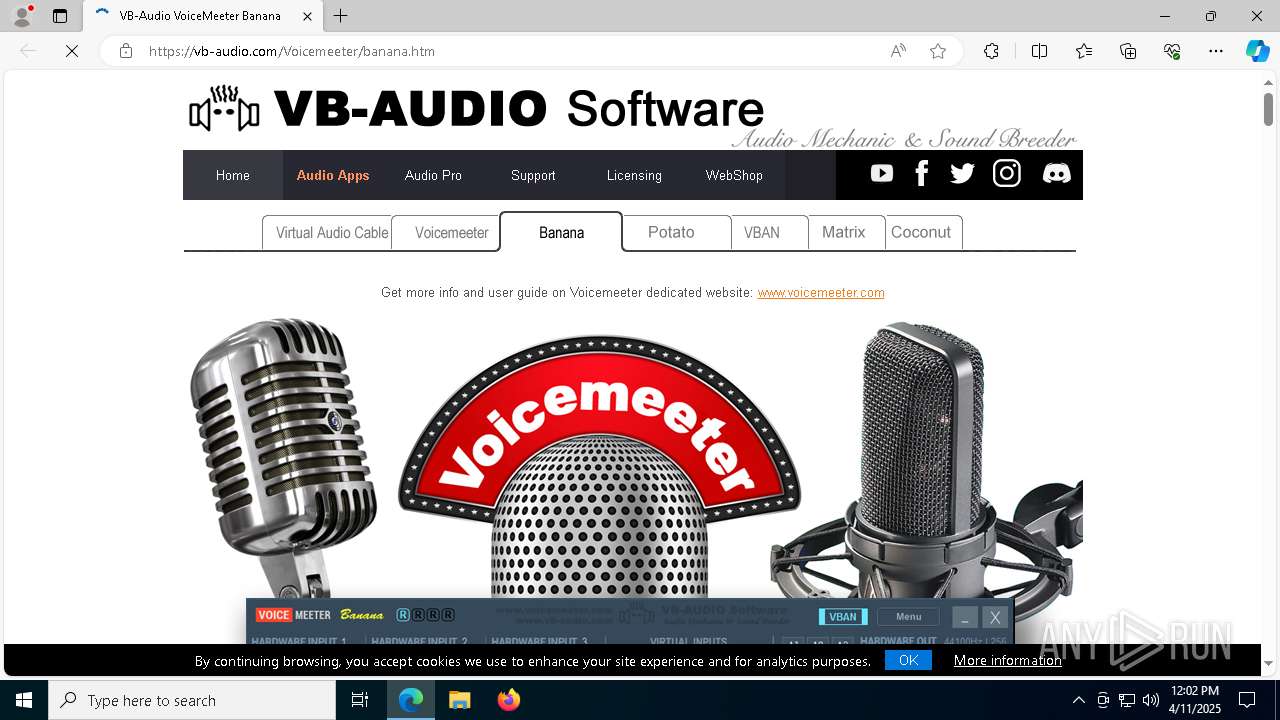Image resolution: width=1280 pixels, height=720 pixels.
Task: Open browser Extensions puzzle icon
Action: pyautogui.click(x=991, y=51)
